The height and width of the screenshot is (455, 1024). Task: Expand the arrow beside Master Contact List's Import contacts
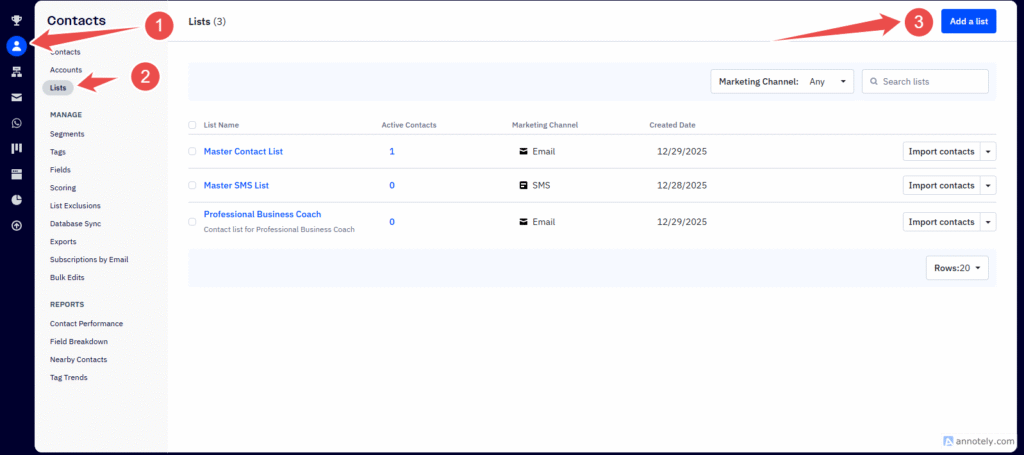(988, 152)
